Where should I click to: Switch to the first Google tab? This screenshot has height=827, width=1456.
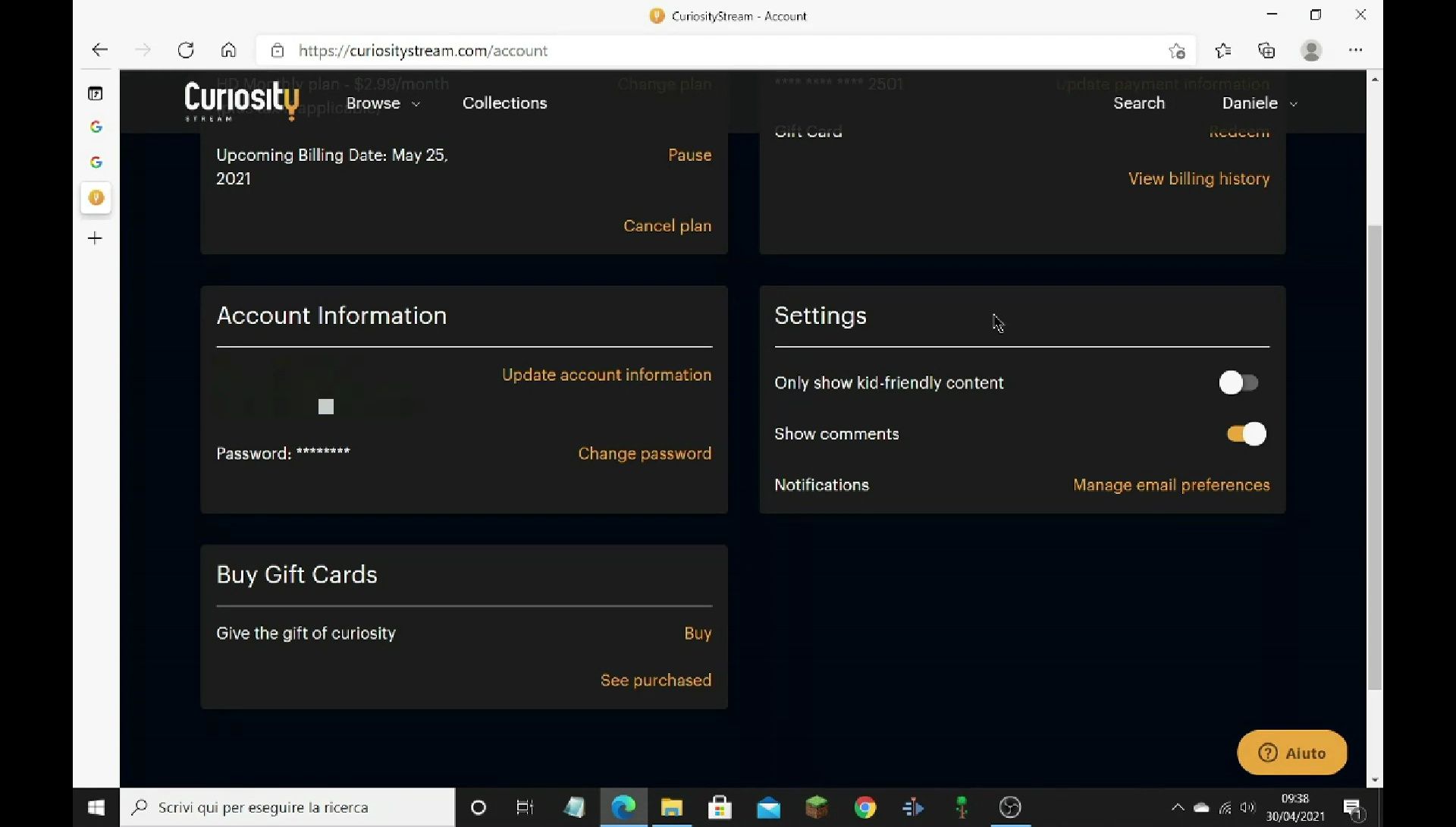coord(96,127)
